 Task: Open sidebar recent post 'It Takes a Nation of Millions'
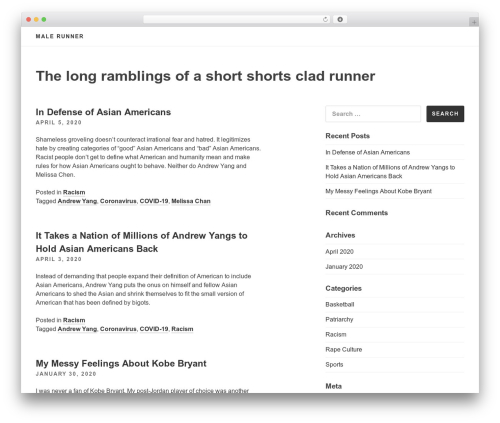[x=390, y=172]
